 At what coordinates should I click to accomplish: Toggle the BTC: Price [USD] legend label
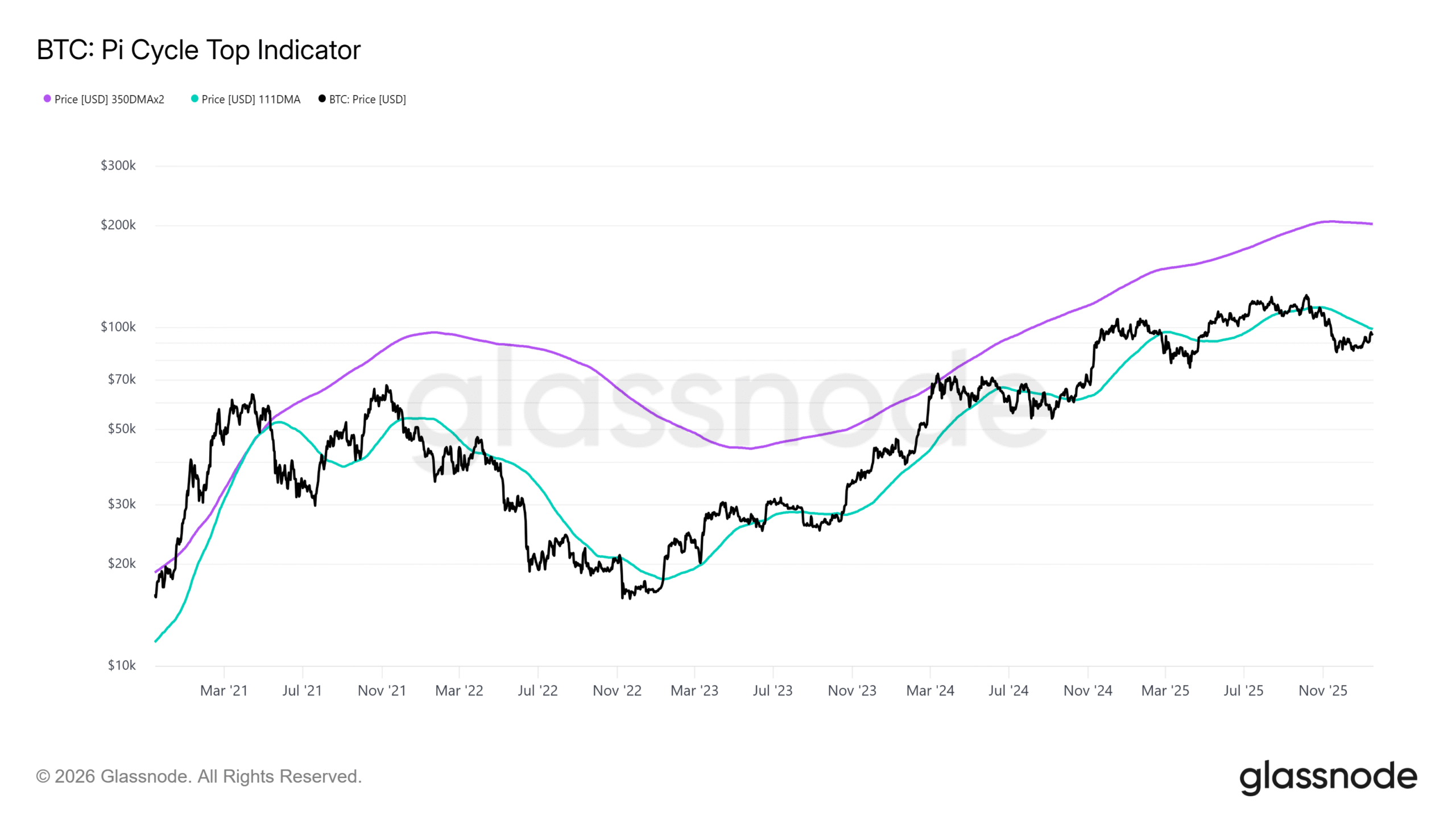[367, 100]
